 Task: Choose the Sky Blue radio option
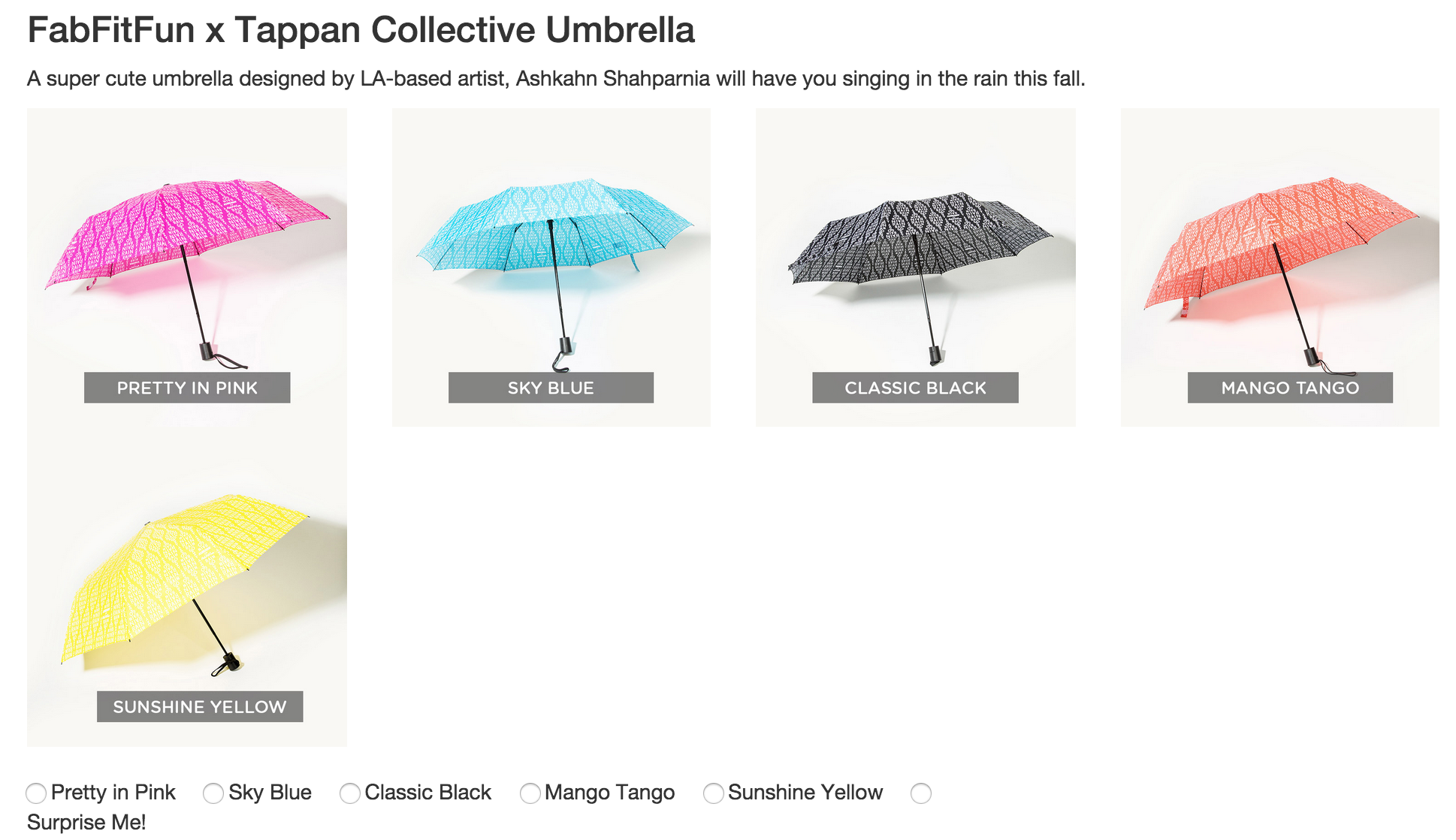(x=213, y=793)
